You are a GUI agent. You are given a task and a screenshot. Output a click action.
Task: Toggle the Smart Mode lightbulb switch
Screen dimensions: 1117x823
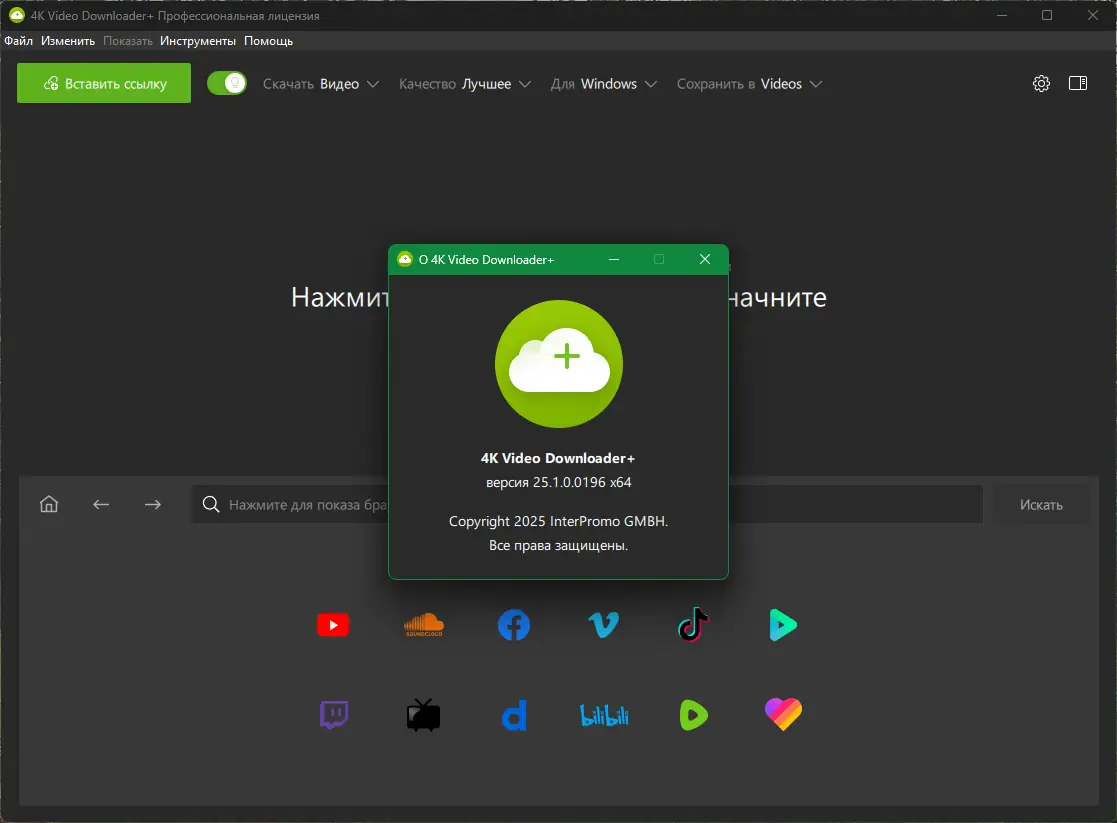pos(227,83)
